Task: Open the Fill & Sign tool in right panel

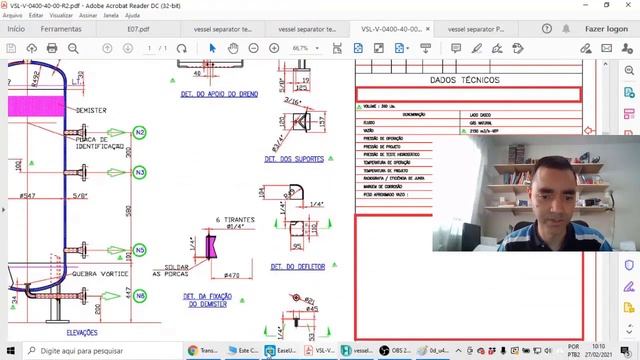Action: 629,286
